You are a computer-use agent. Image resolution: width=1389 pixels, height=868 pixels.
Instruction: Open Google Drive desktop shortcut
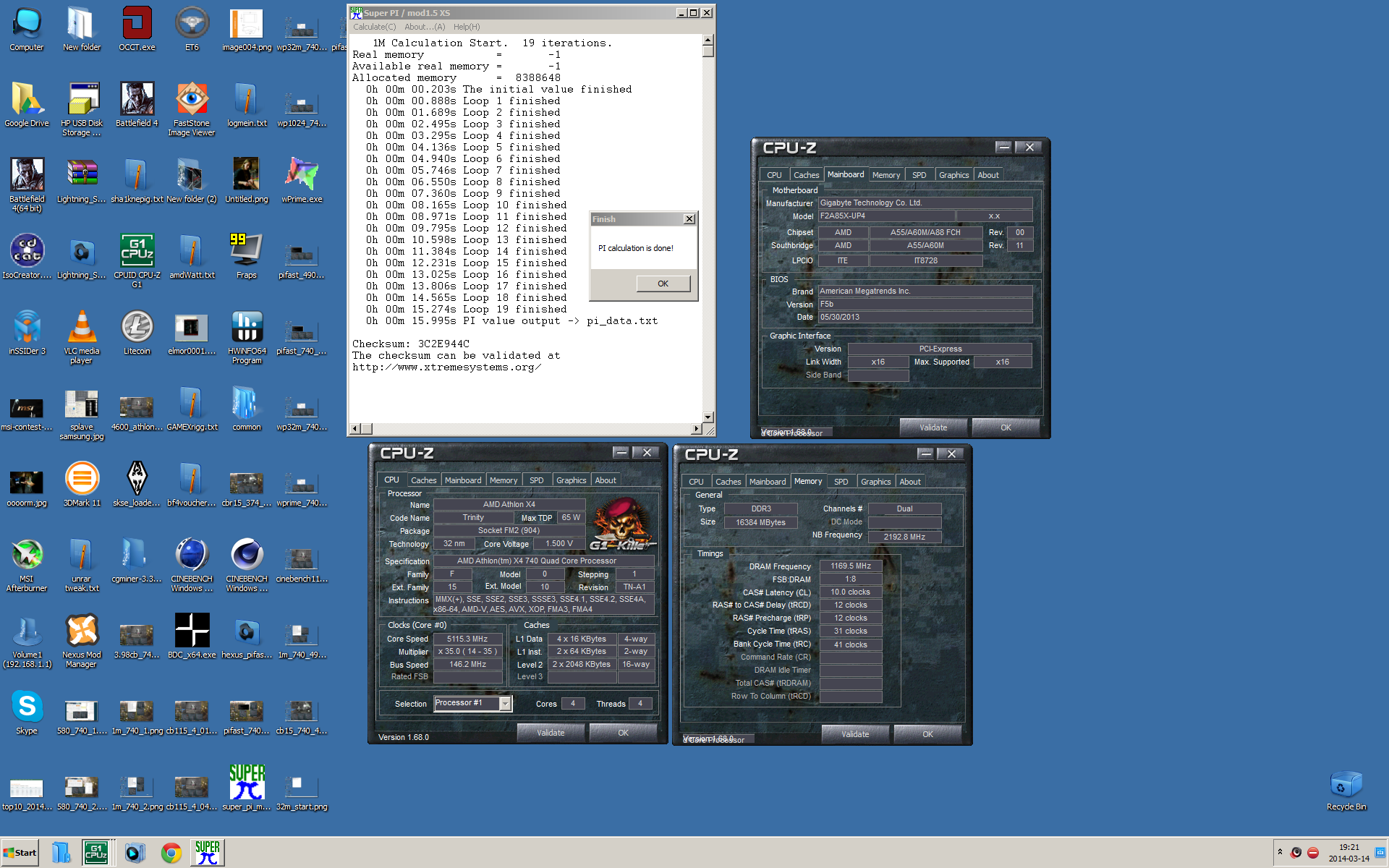(x=27, y=105)
